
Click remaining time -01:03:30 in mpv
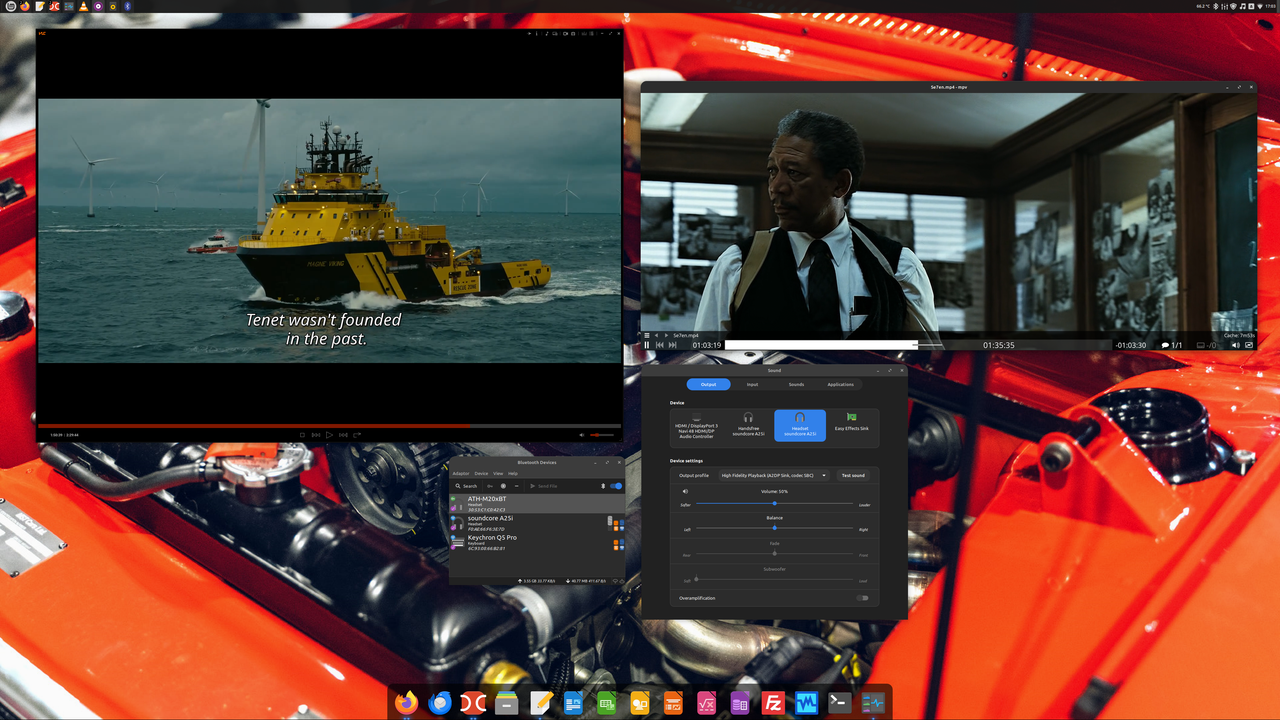click(x=1131, y=345)
